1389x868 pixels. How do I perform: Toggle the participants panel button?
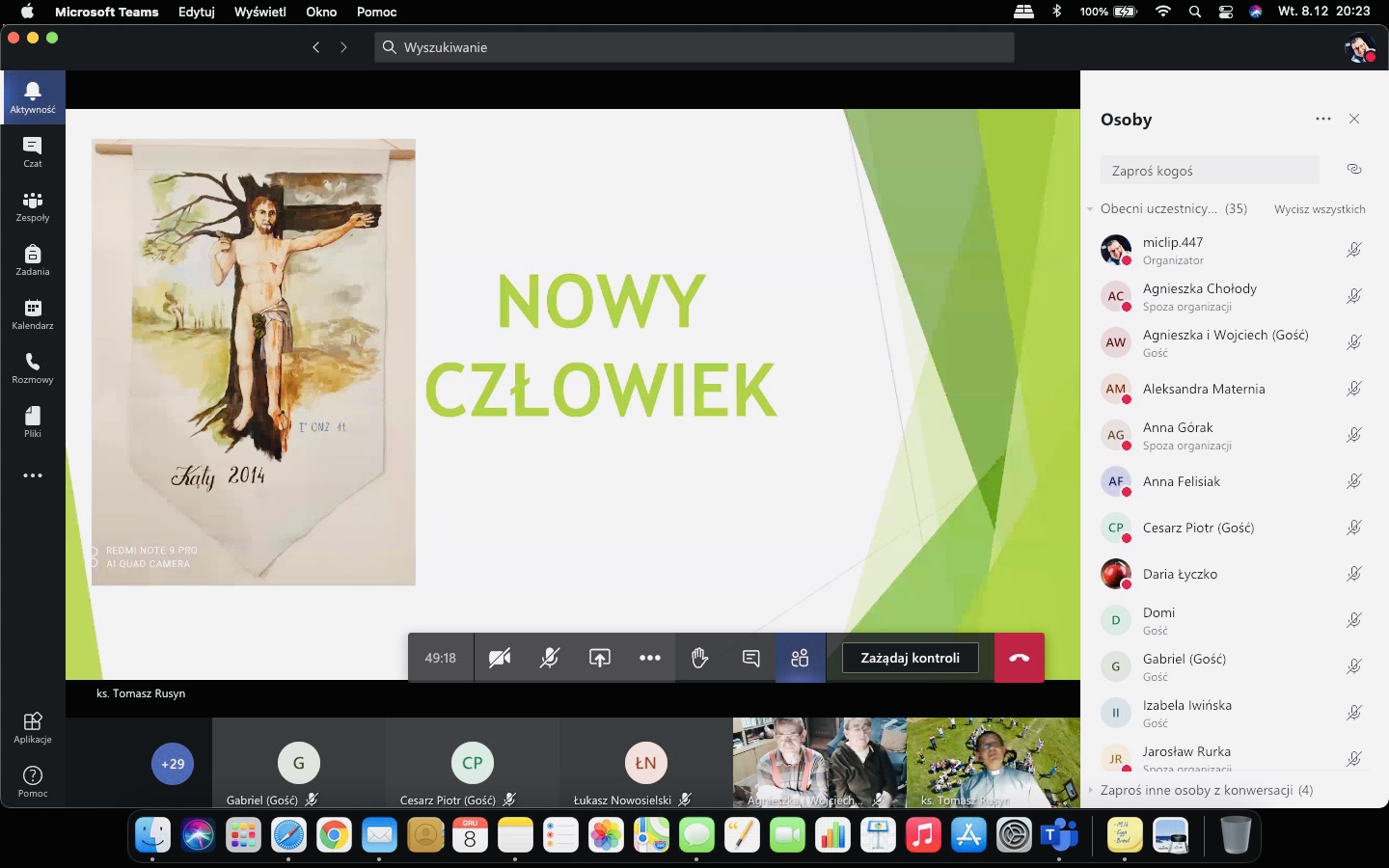click(801, 658)
